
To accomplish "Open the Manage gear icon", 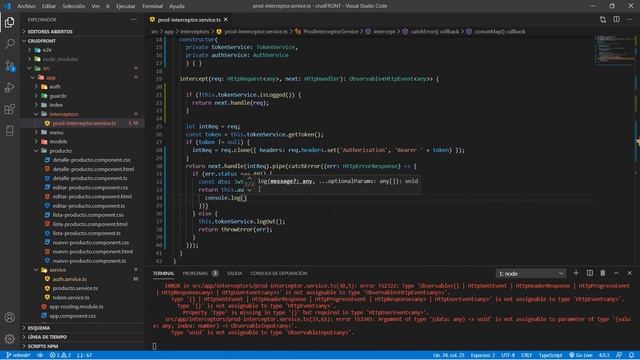I will tap(9, 338).
